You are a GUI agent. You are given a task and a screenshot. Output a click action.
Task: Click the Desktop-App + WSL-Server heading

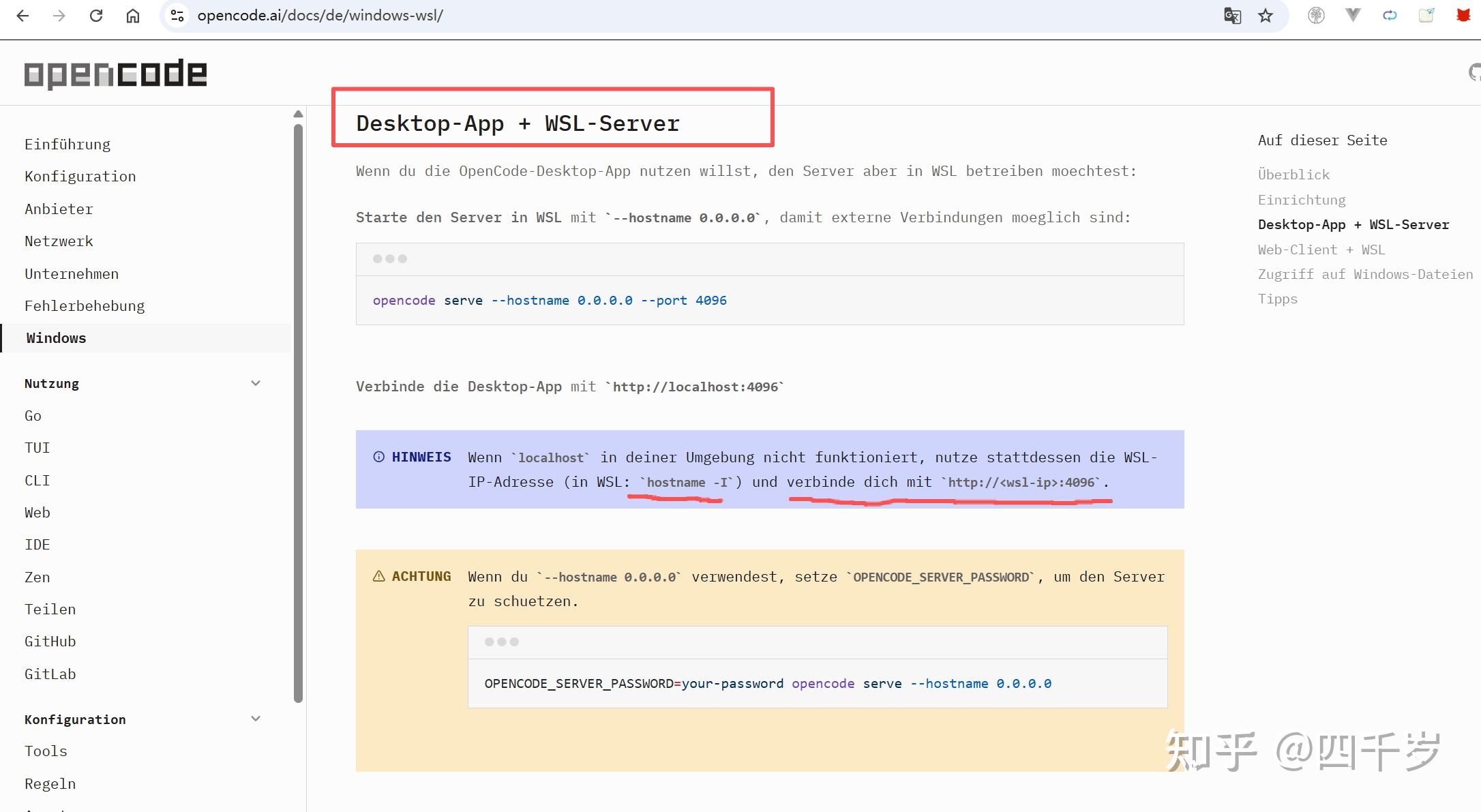click(x=518, y=123)
